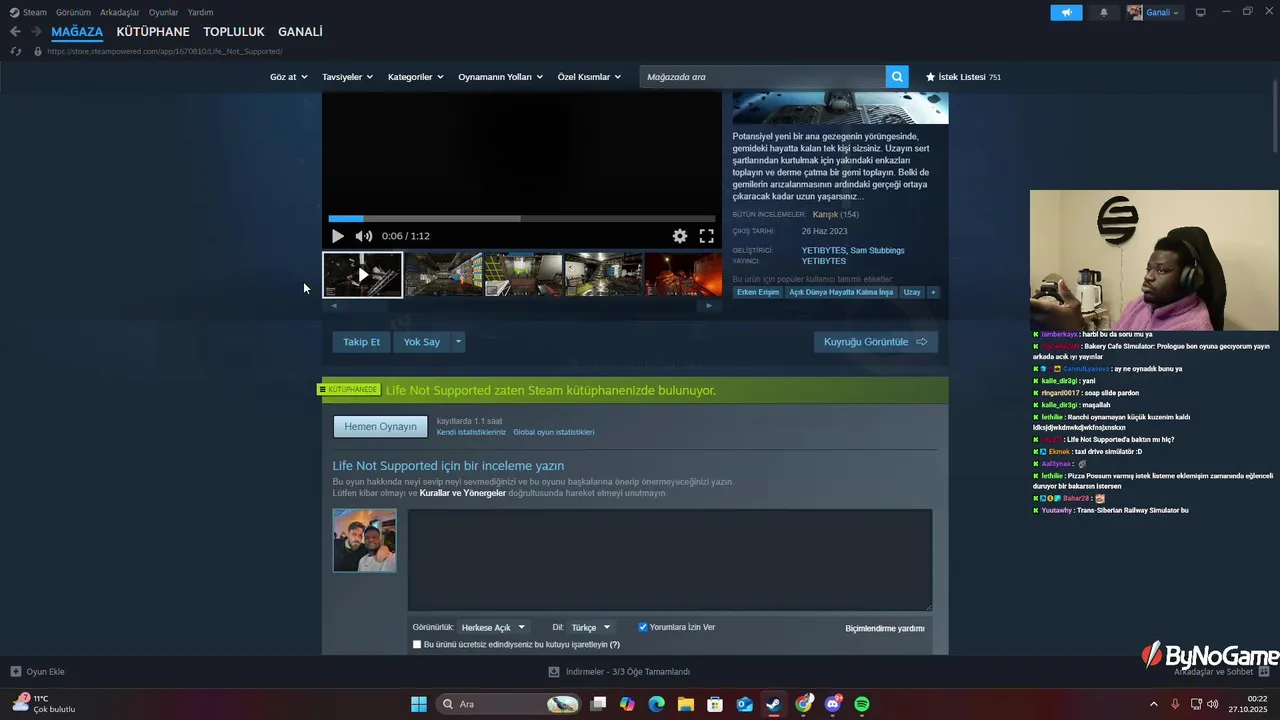Screen dimensions: 1280x720
Task: Open the Windows Start menu
Action: [419, 704]
